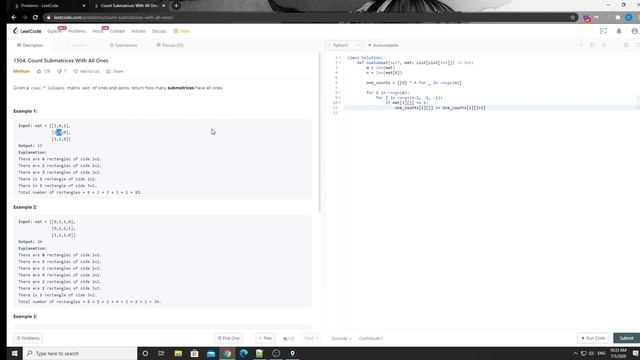Viewport: 640px width, 360px height.
Task: Collapse code fold at line 1
Action: 340,58
